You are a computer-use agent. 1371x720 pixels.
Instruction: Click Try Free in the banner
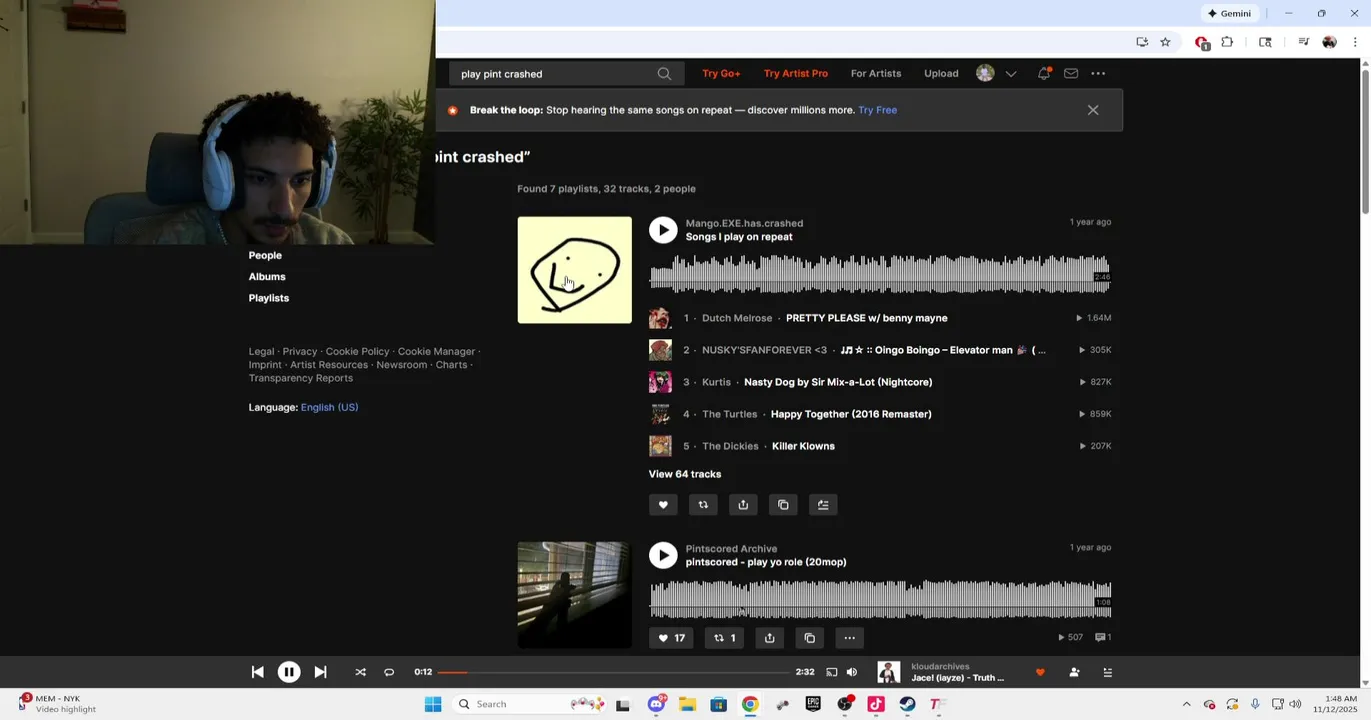(x=877, y=110)
